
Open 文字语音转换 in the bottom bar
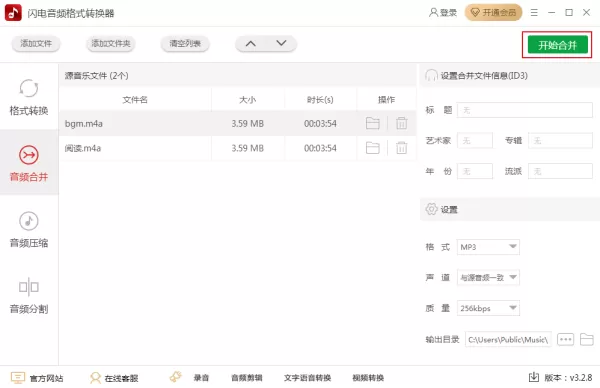tap(307, 378)
